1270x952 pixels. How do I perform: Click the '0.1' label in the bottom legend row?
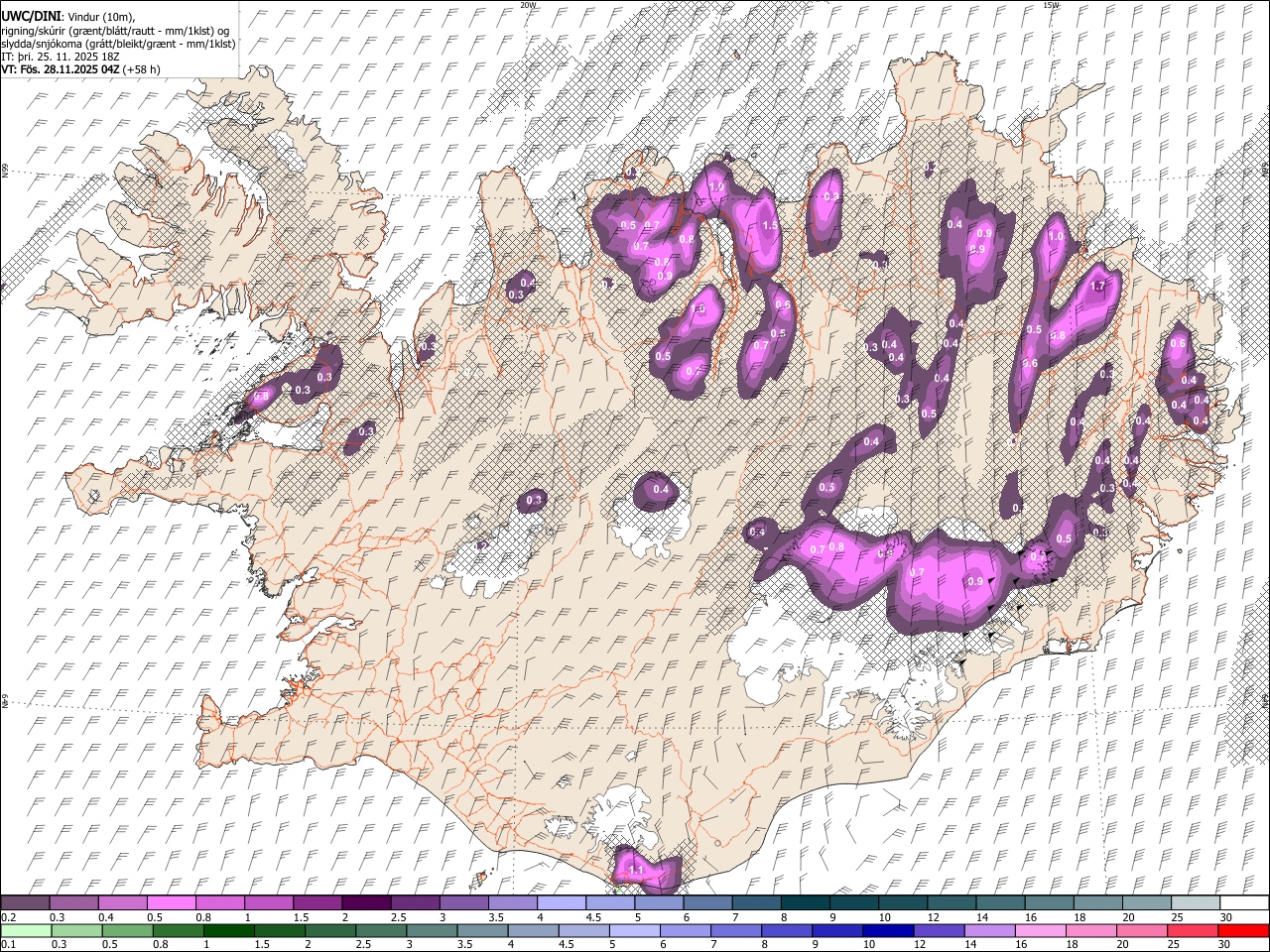click(10, 945)
